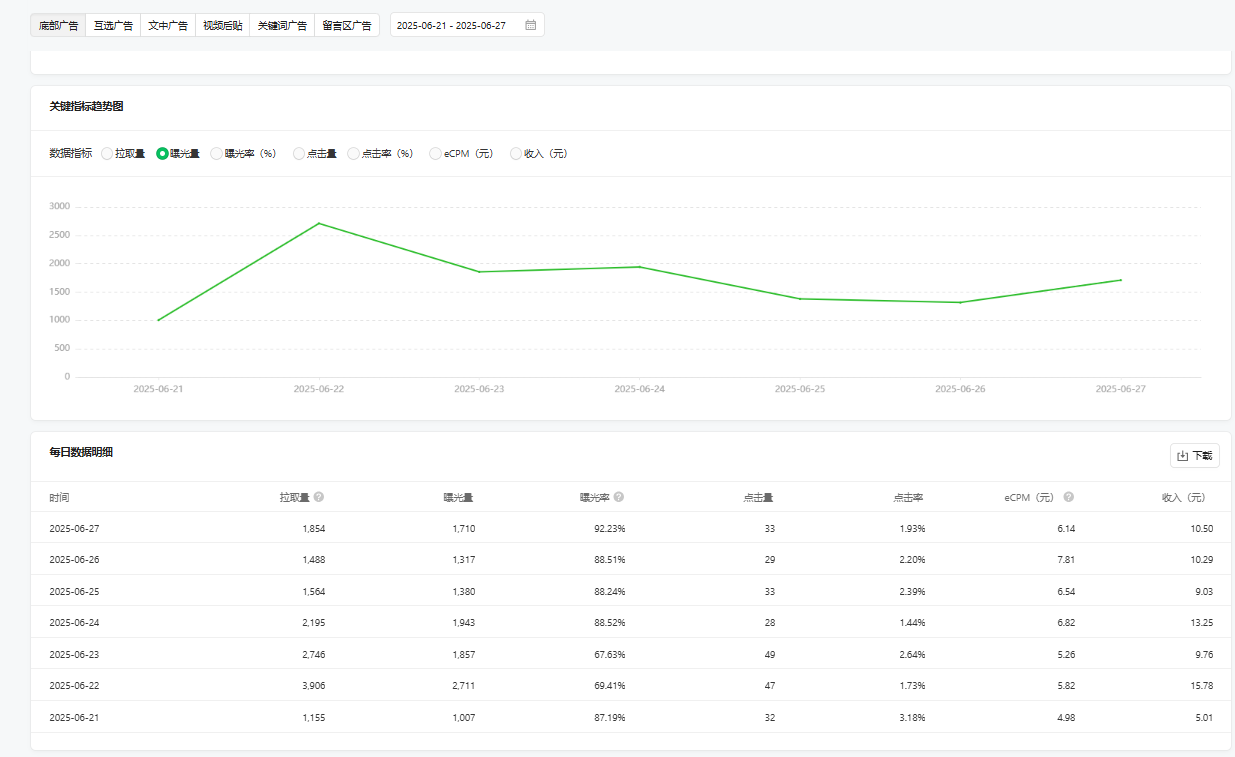Viewport: 1235px width, 757px height.
Task: Click the 点击率 column header in table
Action: pos(908,497)
